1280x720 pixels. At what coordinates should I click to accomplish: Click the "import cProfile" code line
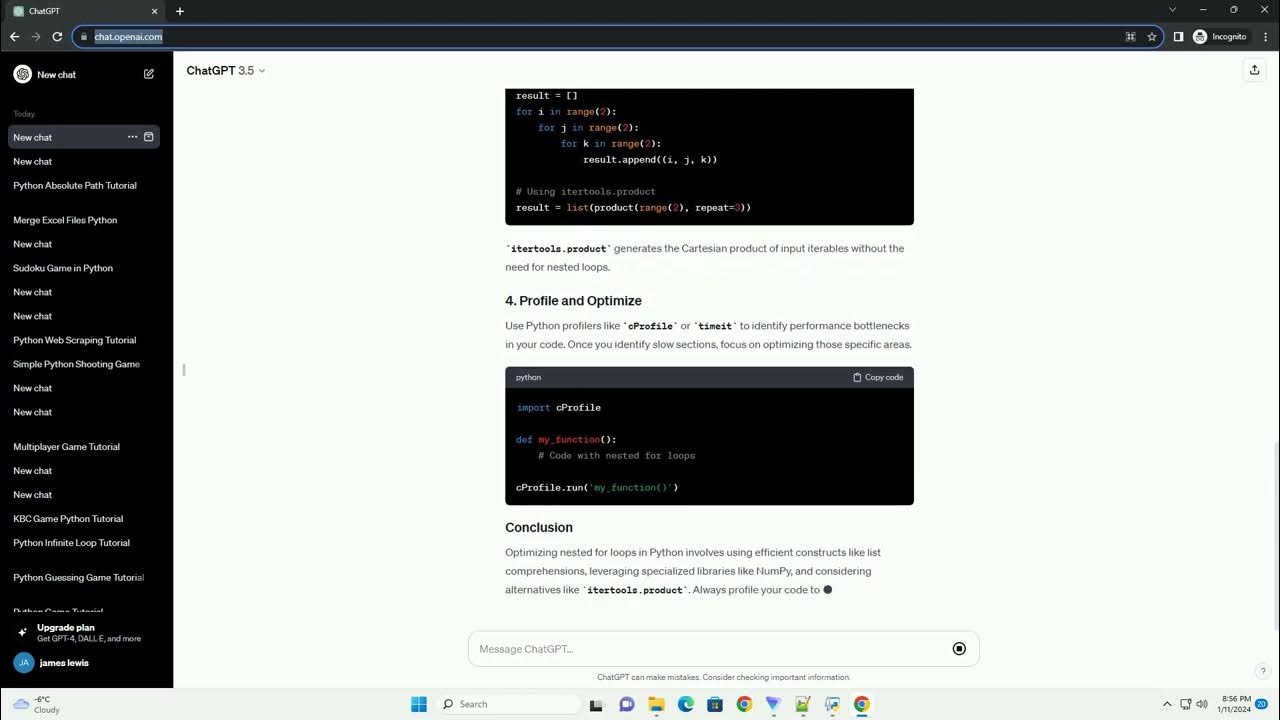coord(558,408)
